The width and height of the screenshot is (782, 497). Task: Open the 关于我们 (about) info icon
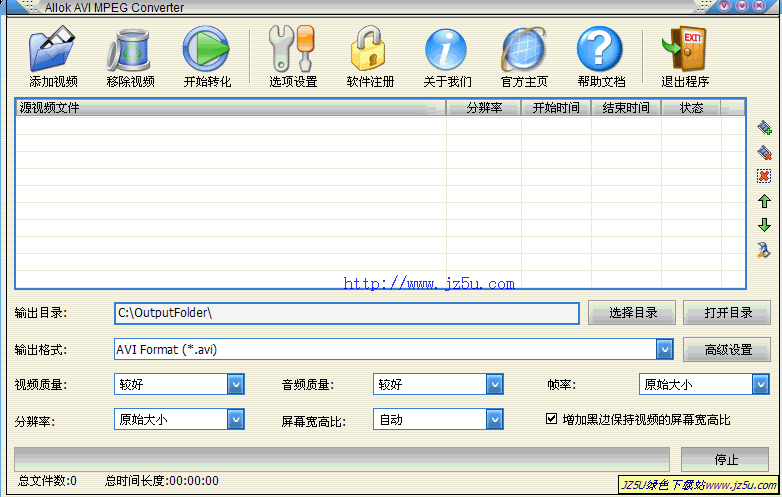click(446, 49)
